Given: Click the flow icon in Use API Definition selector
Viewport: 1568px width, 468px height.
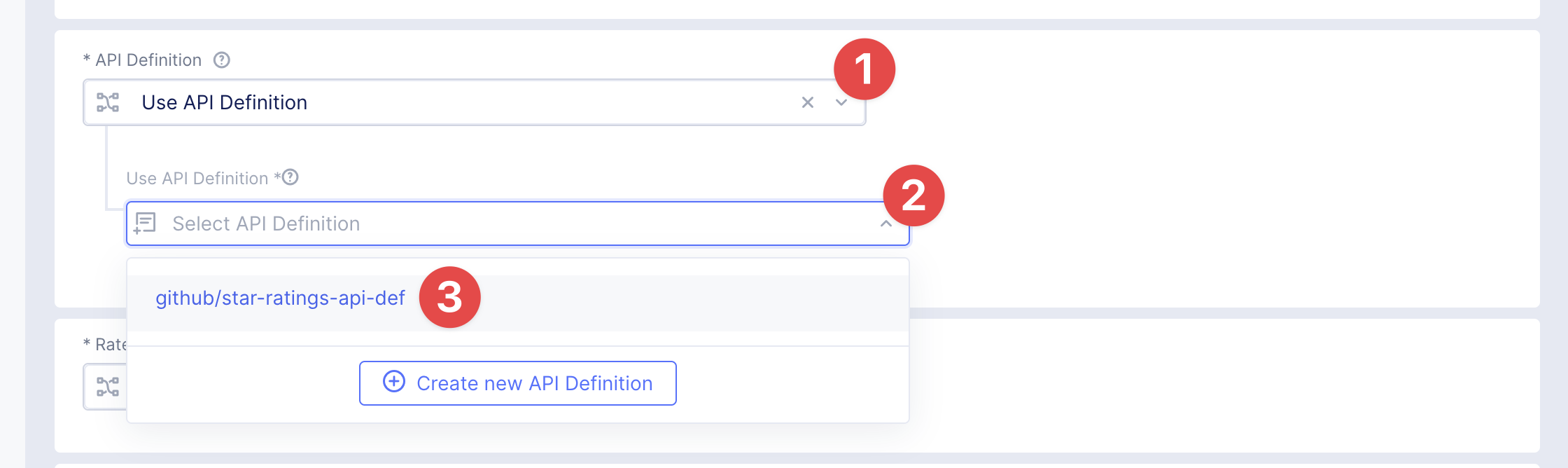Looking at the screenshot, I should pyautogui.click(x=108, y=102).
